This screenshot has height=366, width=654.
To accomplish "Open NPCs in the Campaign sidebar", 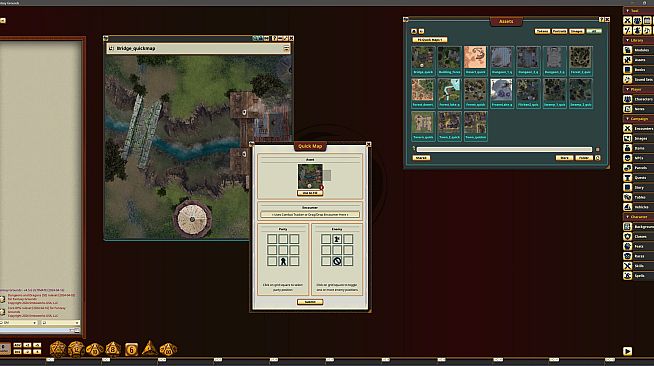I will (x=638, y=158).
